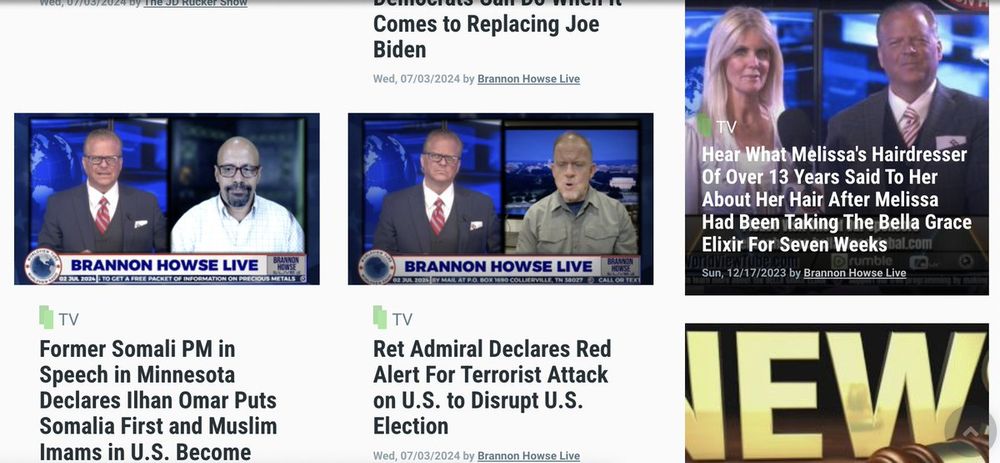Screen dimensions: 1000x463
Task: Click TV category label on Melissa's Hairdresser card
Action: coord(726,127)
